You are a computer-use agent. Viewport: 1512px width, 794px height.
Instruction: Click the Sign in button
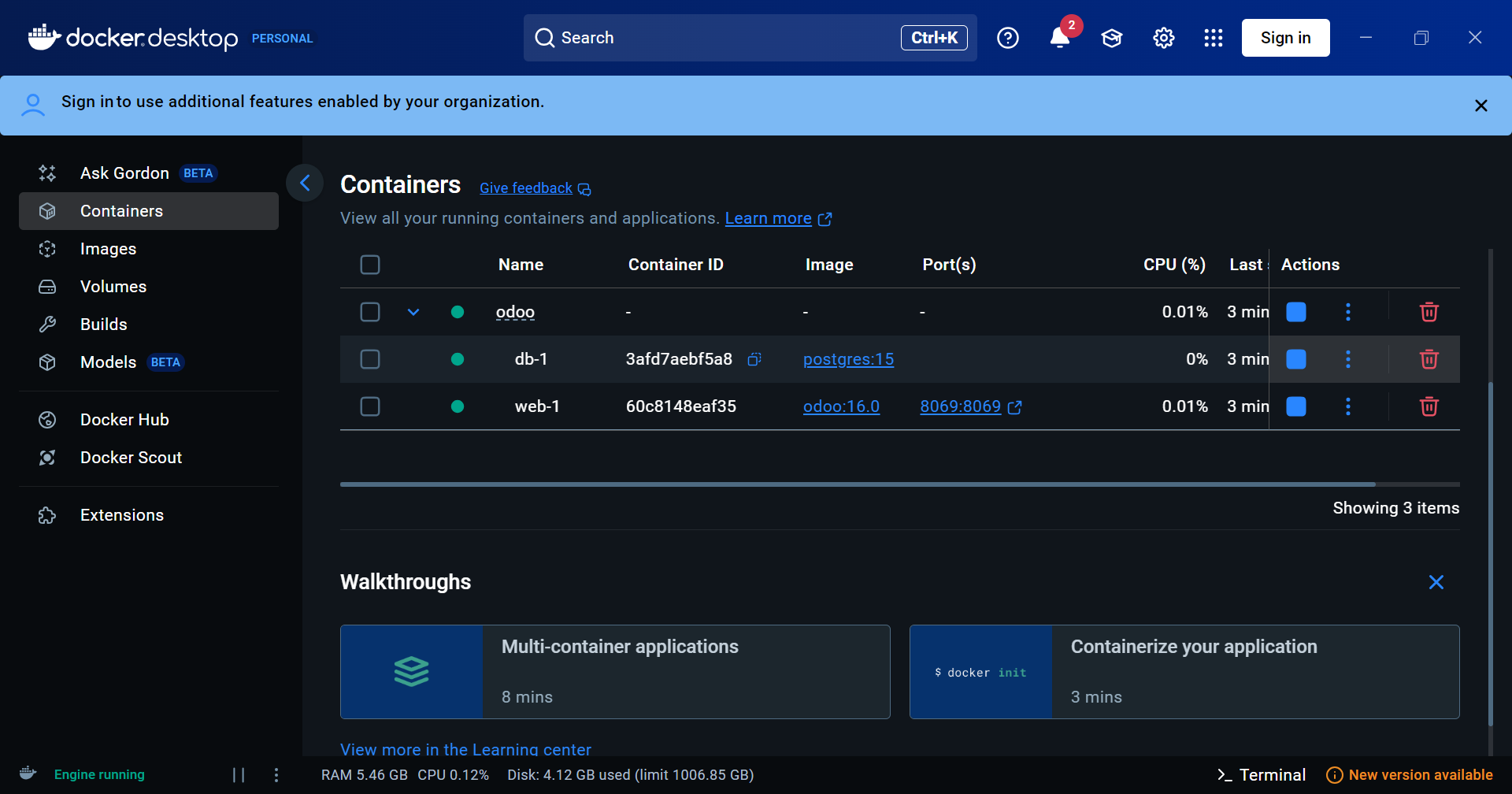(1286, 38)
